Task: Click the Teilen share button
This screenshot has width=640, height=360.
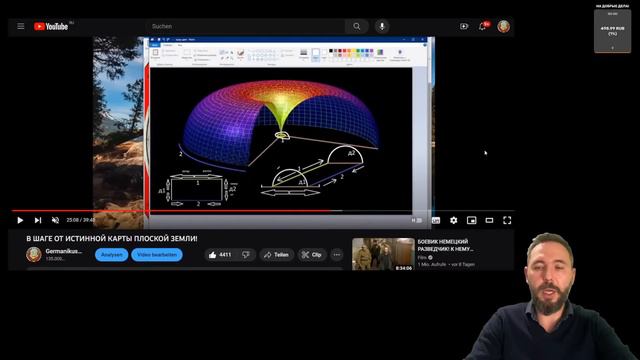Action: click(x=276, y=255)
